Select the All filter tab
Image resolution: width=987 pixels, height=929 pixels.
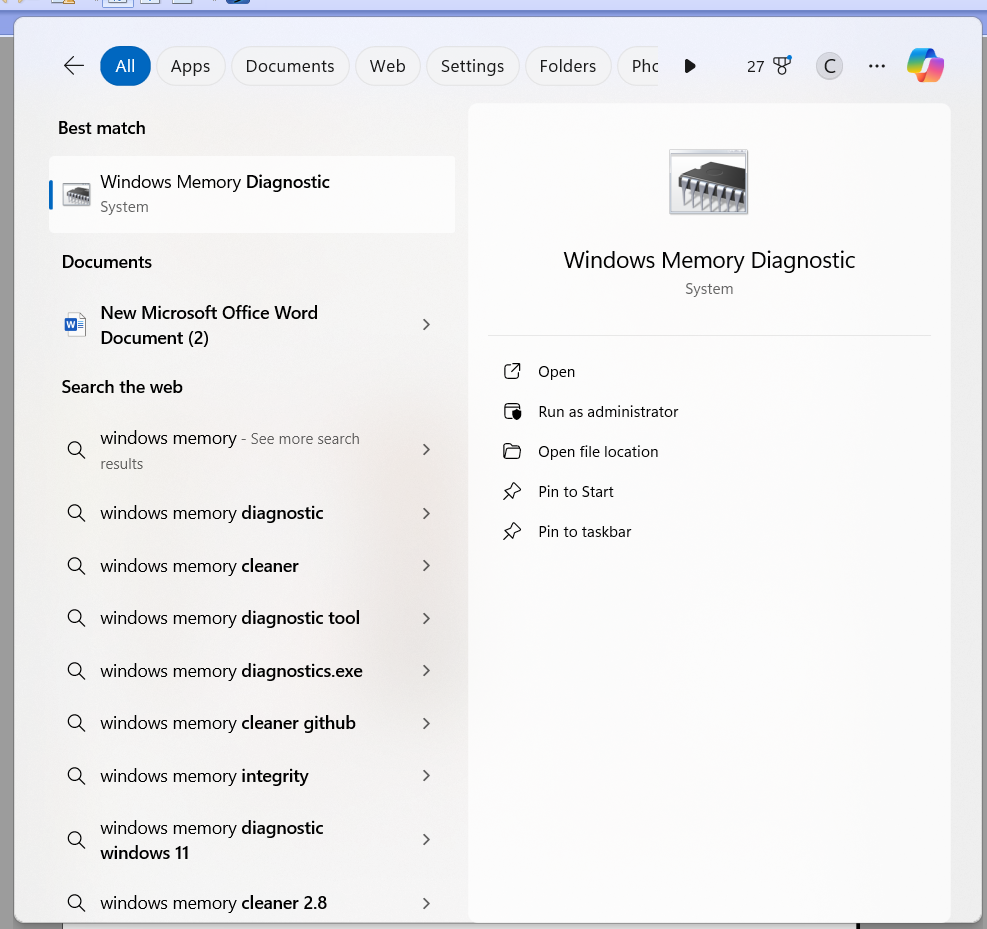[125, 65]
